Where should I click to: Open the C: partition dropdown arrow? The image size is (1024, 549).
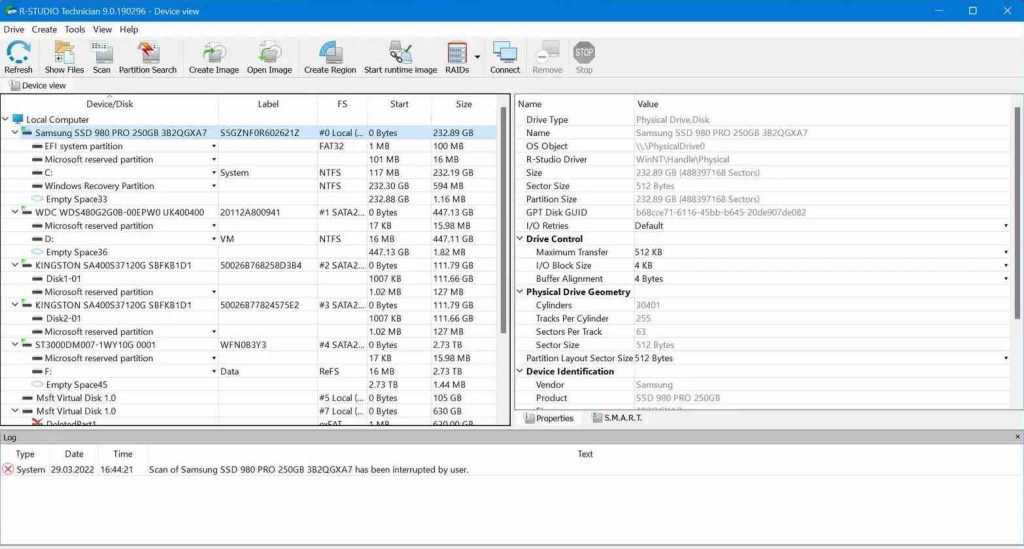(214, 173)
